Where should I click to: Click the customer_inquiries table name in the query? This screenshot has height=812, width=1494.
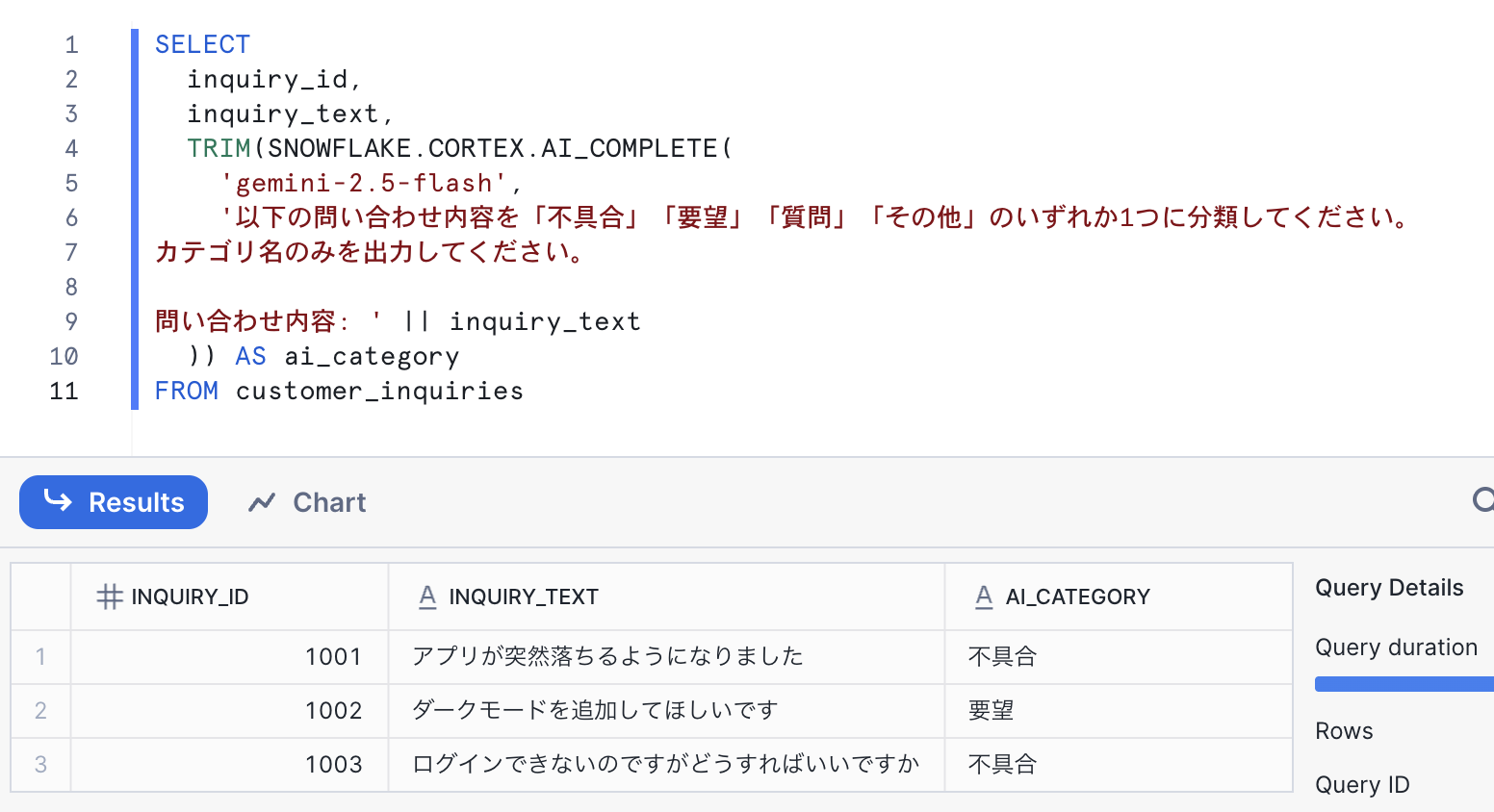pos(379,391)
